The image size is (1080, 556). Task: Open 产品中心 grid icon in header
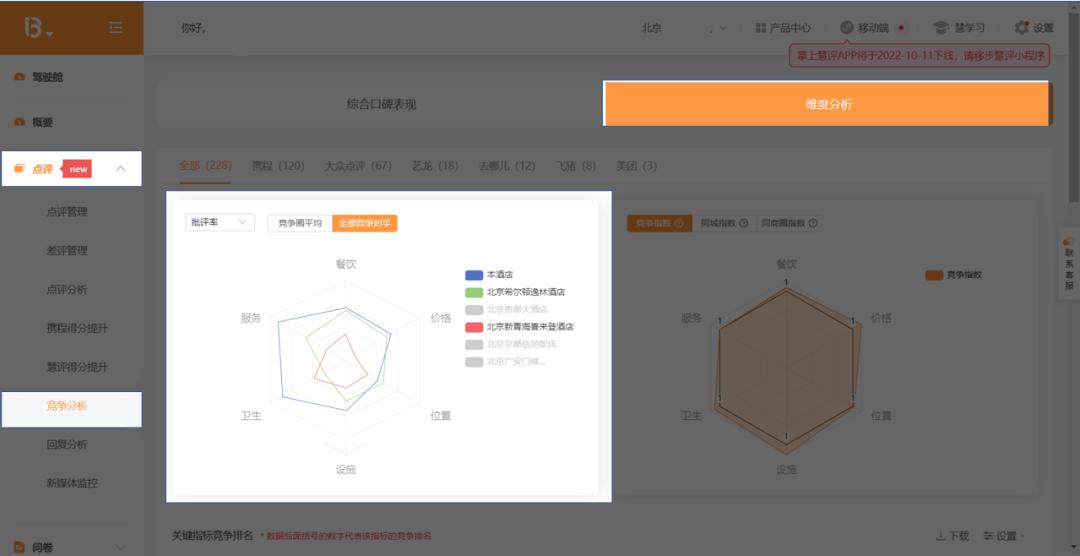(761, 28)
